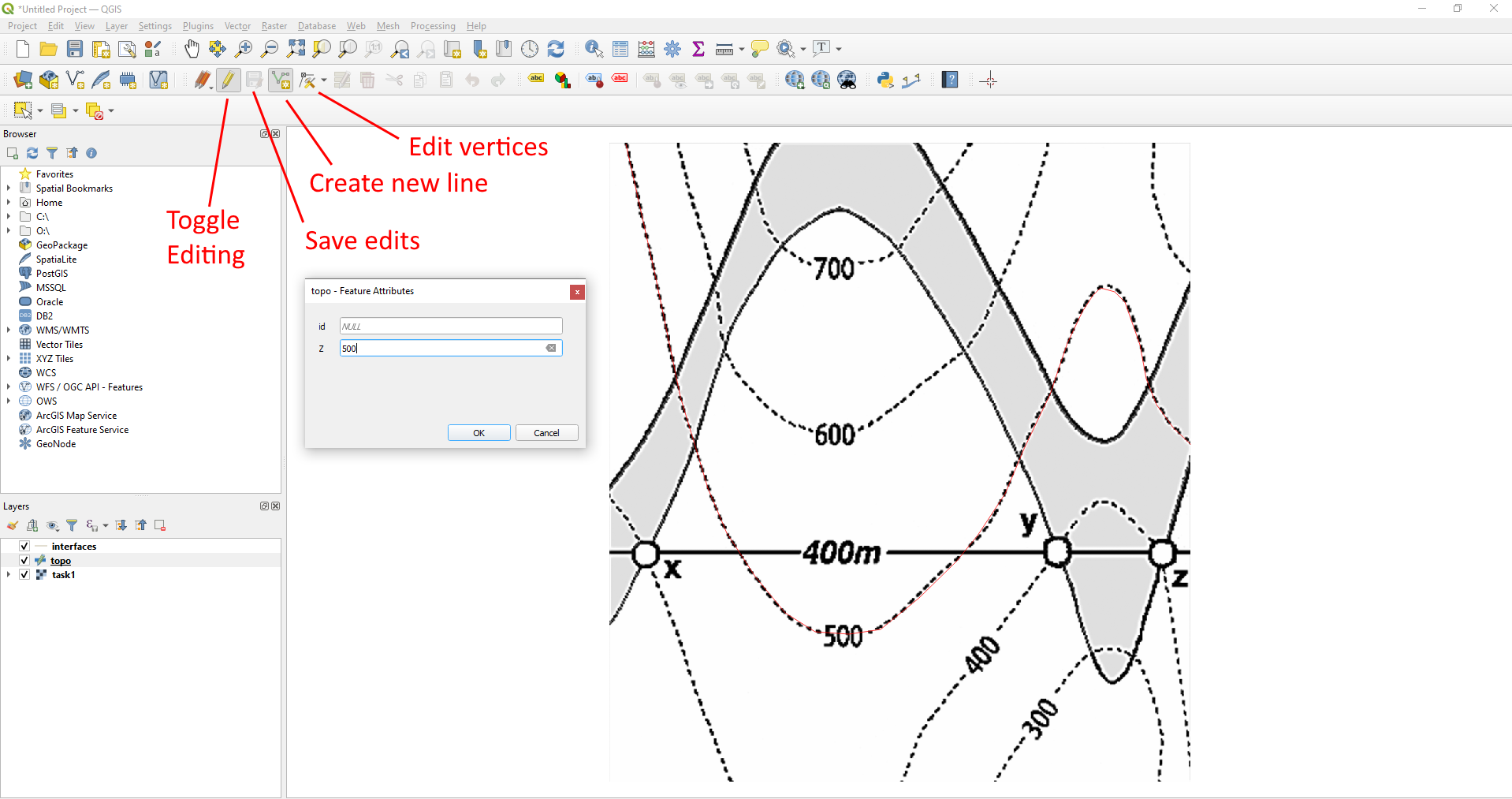
Task: Open the Plugins menu
Action: tap(198, 26)
